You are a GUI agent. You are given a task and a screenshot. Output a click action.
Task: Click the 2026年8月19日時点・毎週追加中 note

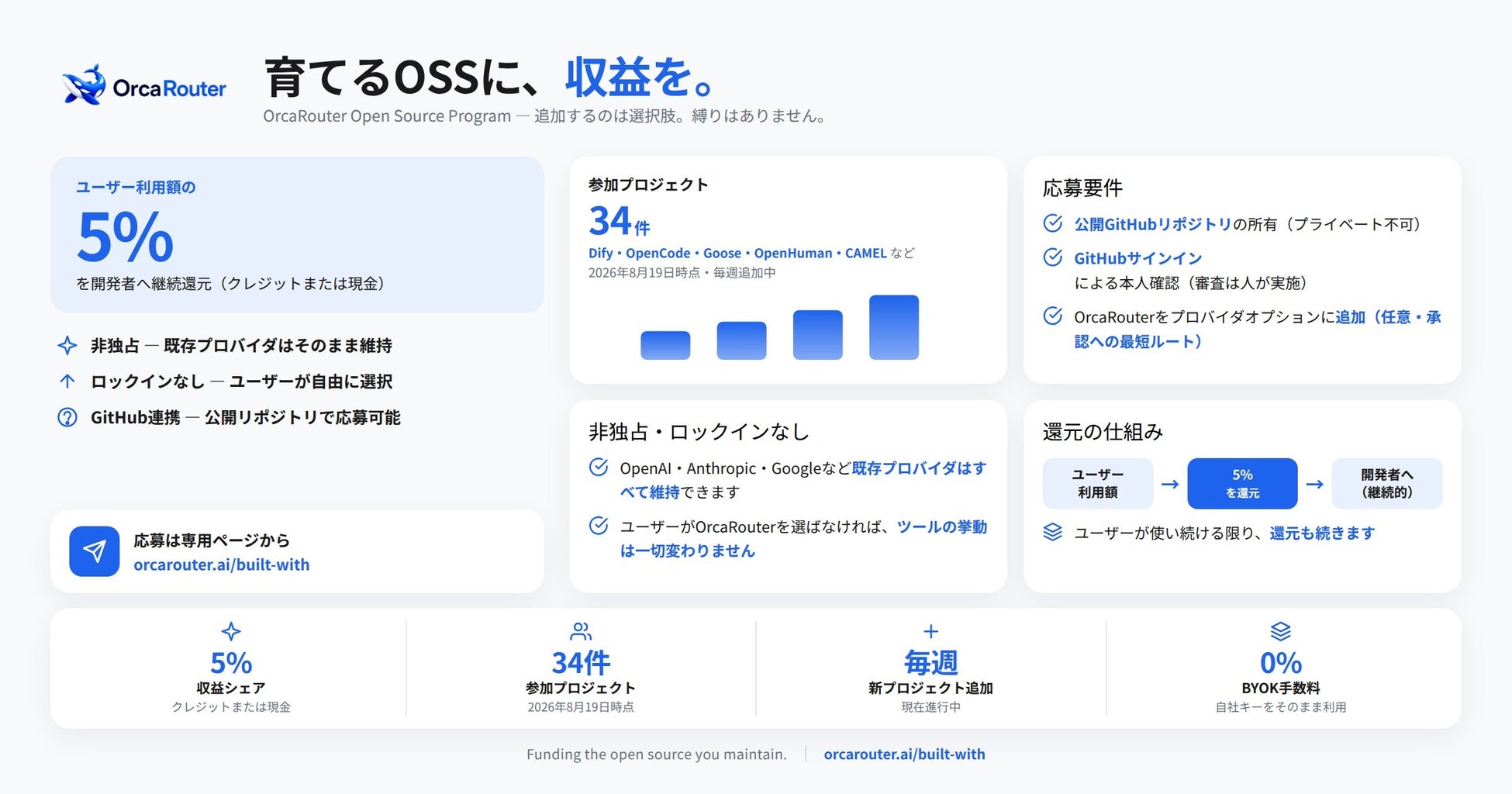click(x=682, y=272)
